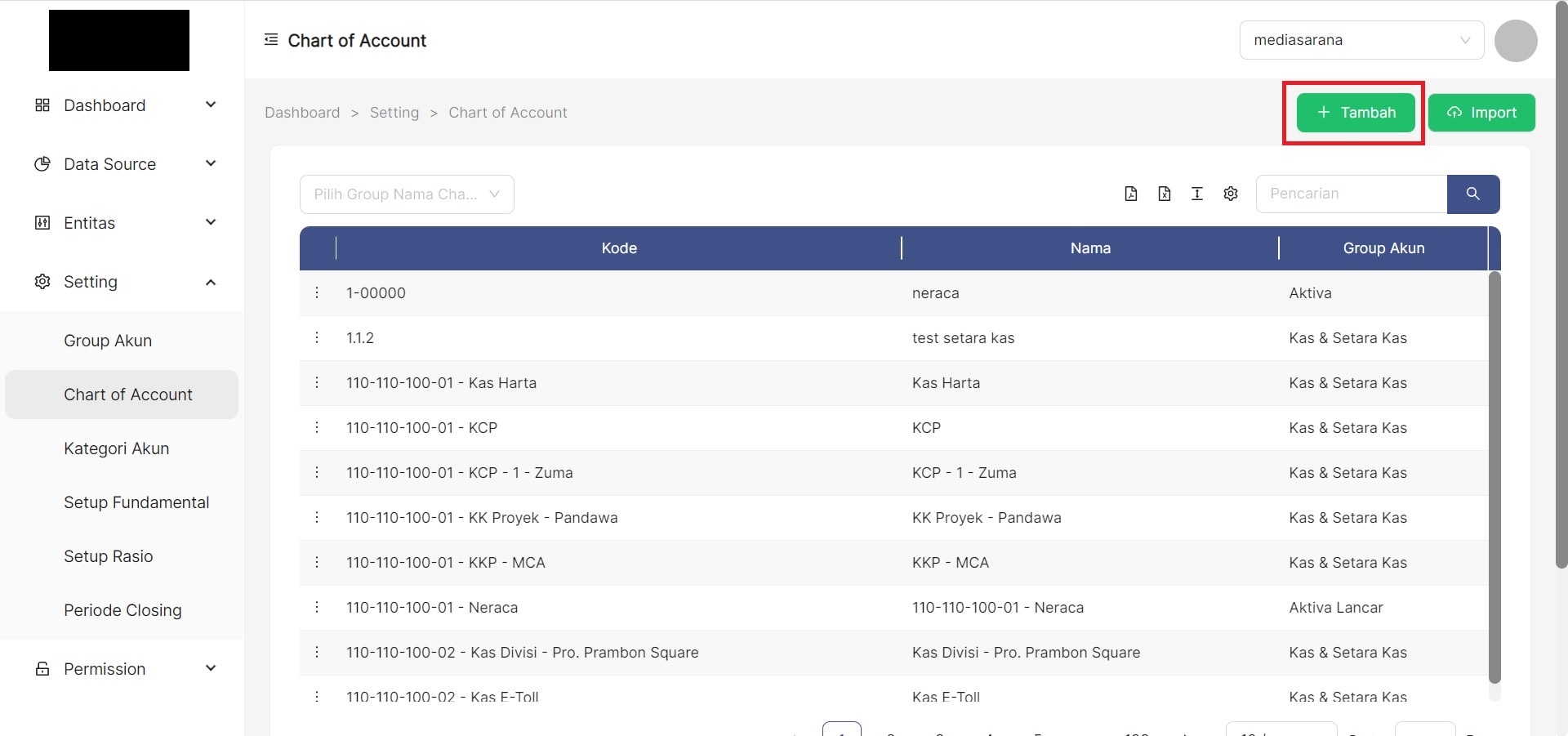Open three-dot menu for KCP row
1568x736 pixels.
pyautogui.click(x=317, y=427)
